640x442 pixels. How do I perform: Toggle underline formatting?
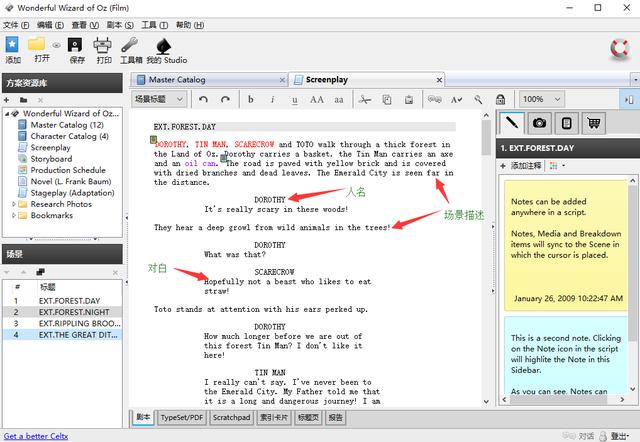(295, 100)
